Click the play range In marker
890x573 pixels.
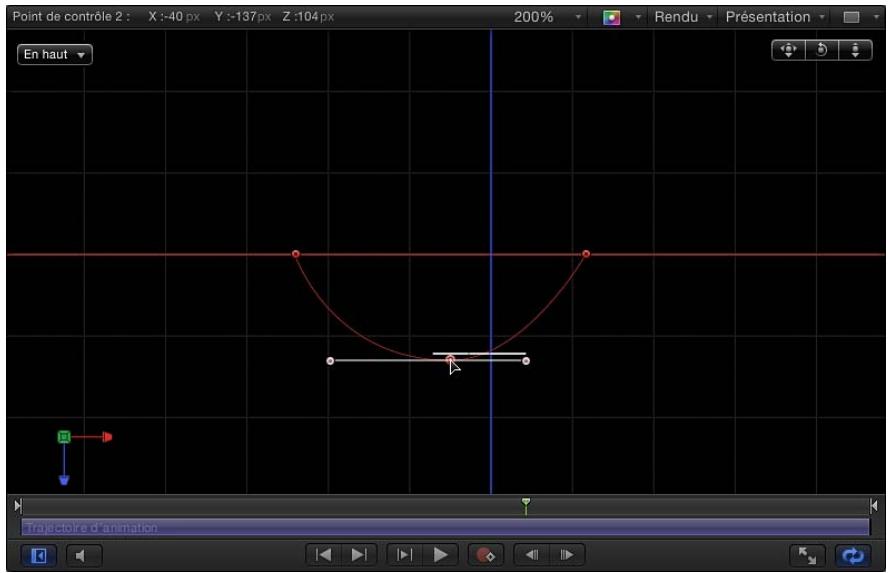[18, 505]
